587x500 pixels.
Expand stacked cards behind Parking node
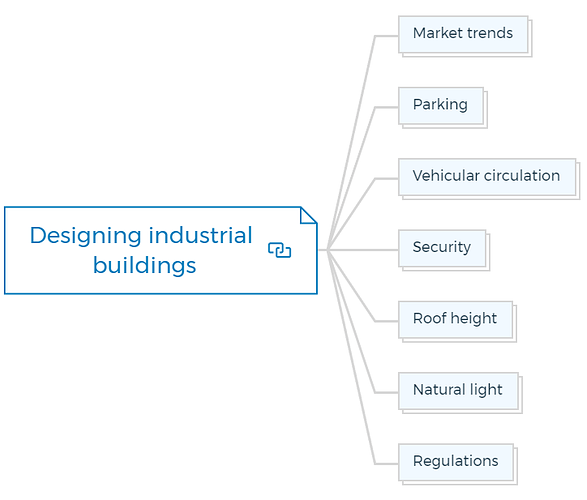click(486, 126)
